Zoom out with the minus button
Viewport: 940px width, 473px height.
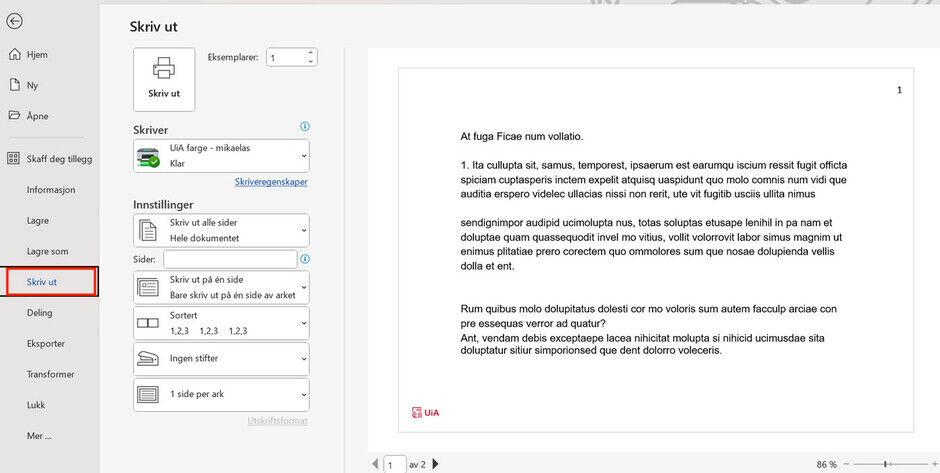pos(846,464)
